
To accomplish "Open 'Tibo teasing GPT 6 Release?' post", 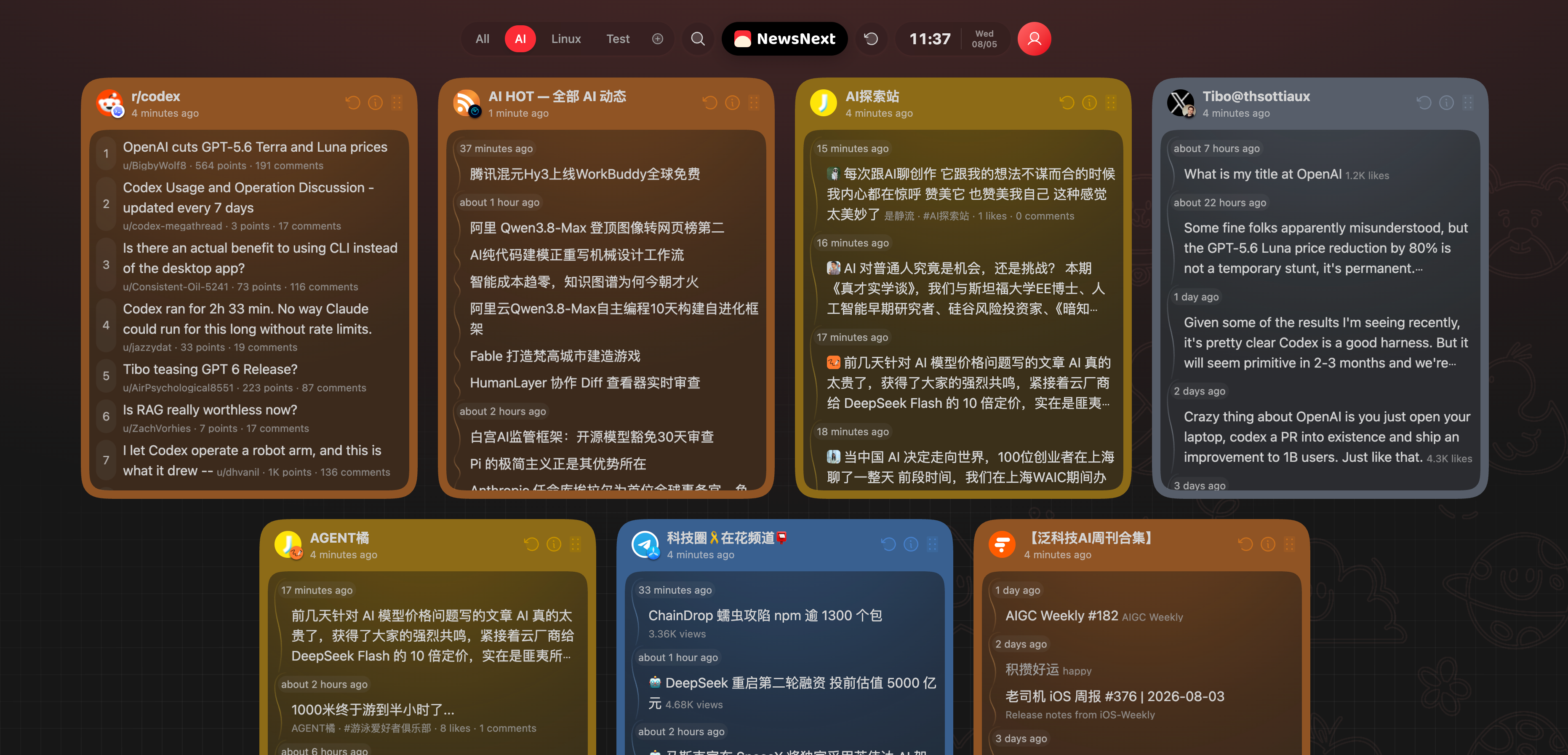I will [x=210, y=369].
